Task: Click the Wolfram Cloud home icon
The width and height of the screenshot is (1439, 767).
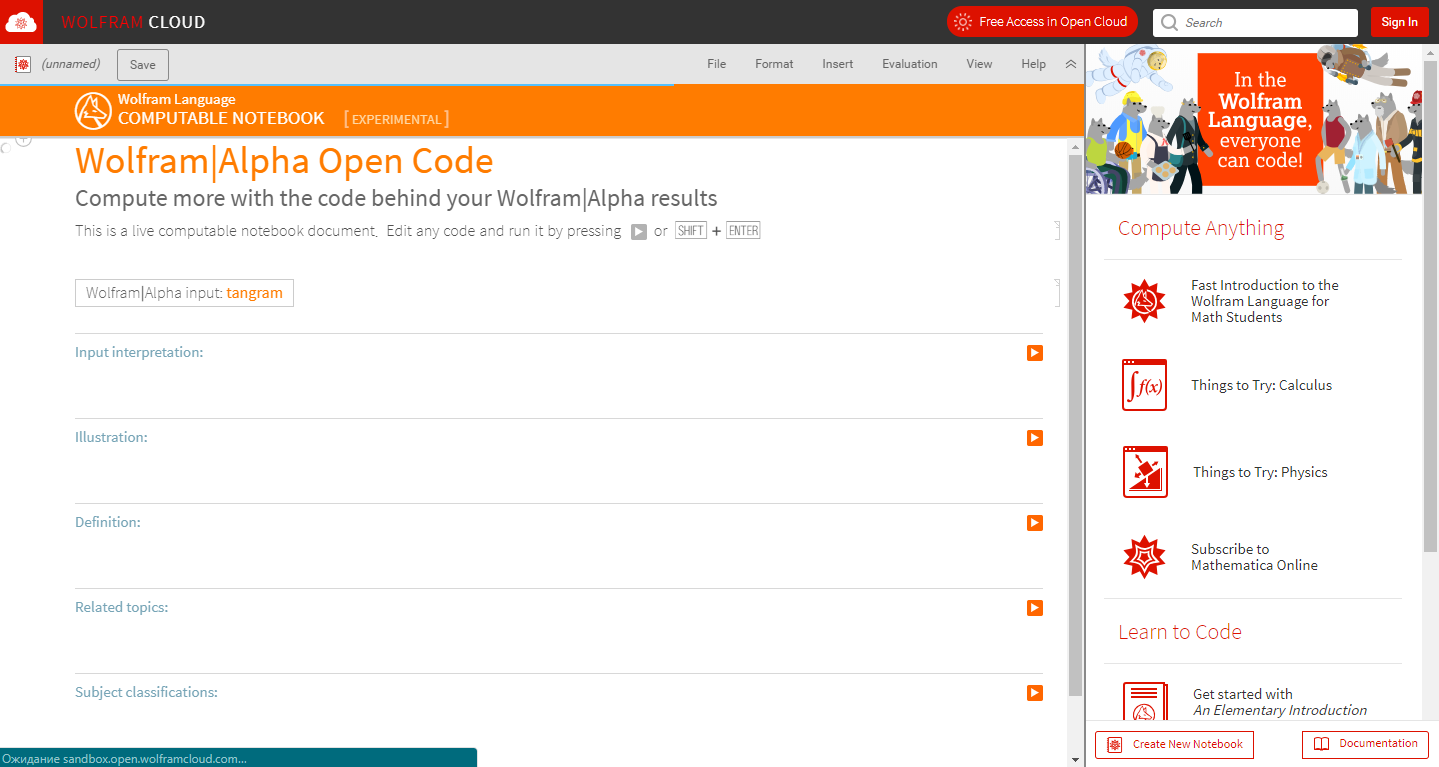Action: coord(21,21)
